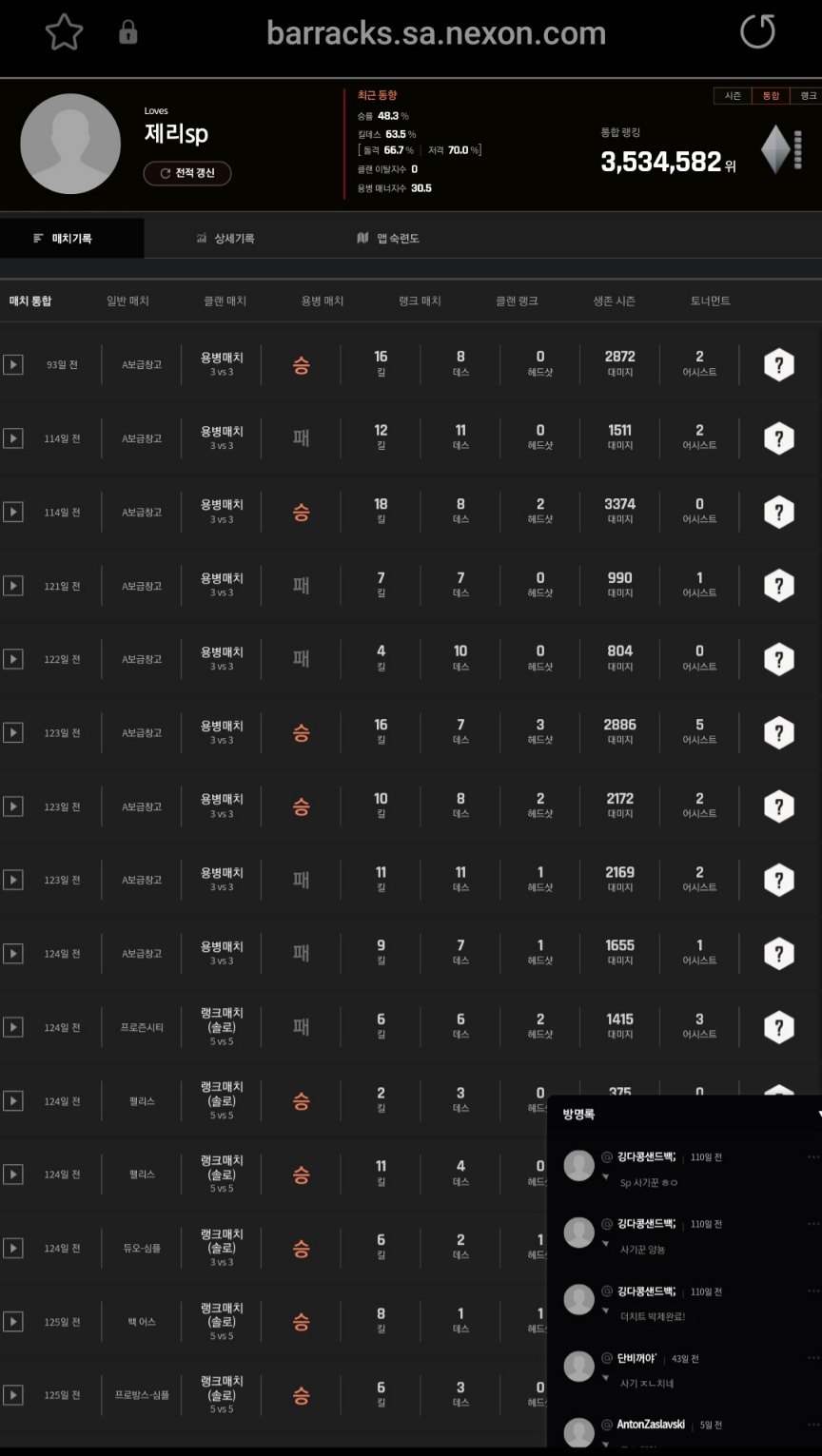Tap the address bar padlock icon

tap(128, 33)
